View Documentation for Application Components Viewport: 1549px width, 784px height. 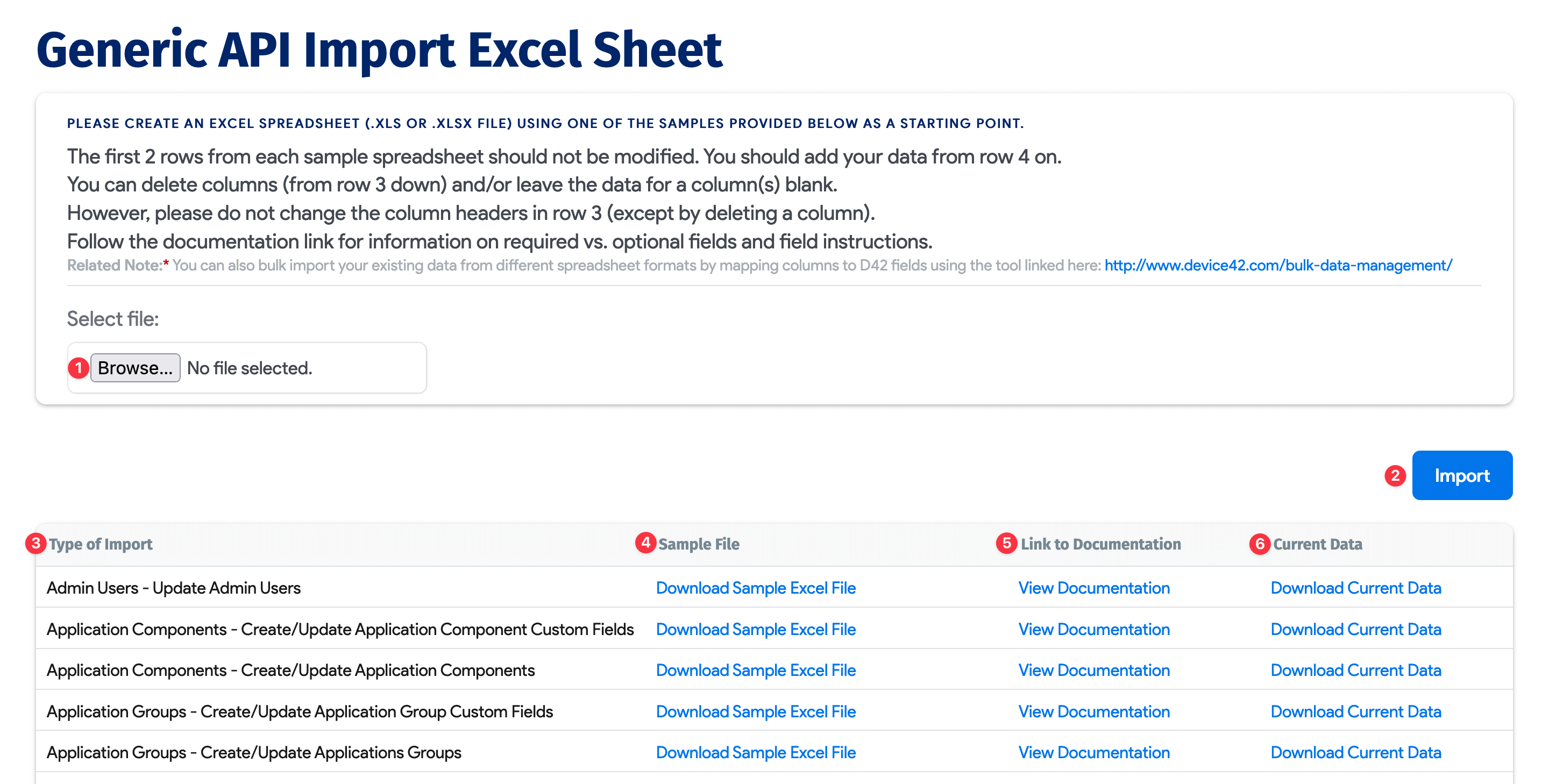pyautogui.click(x=1093, y=670)
